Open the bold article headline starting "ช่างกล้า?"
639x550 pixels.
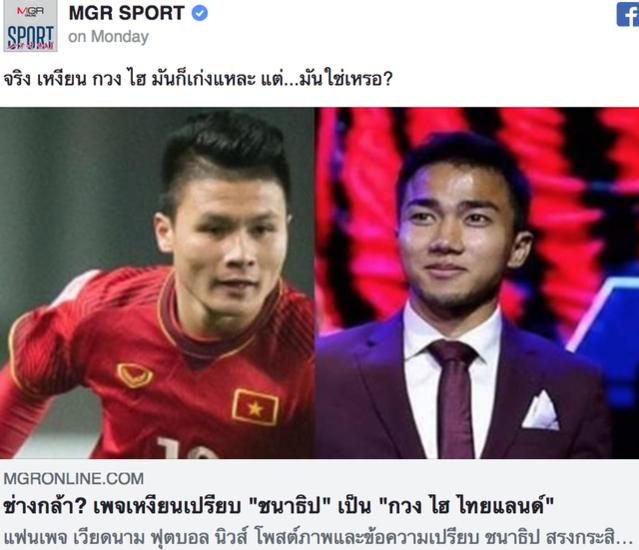coord(279,507)
